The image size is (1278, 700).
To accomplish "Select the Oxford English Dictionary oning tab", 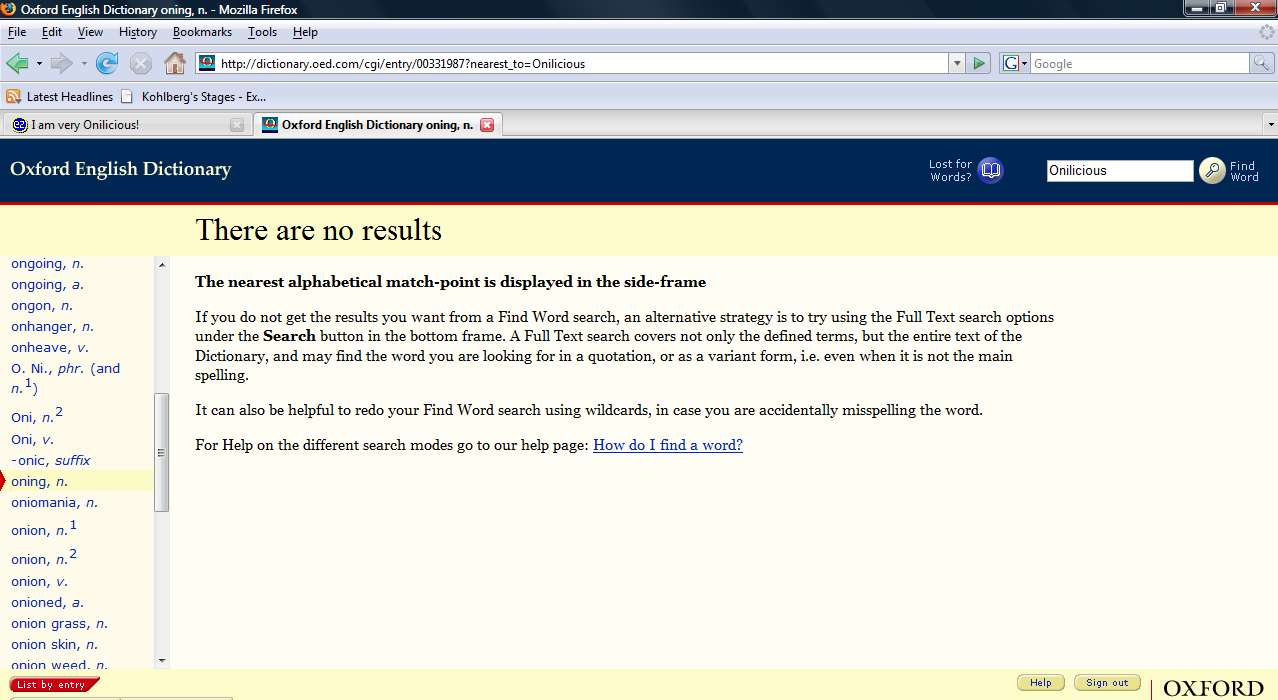I will point(378,125).
